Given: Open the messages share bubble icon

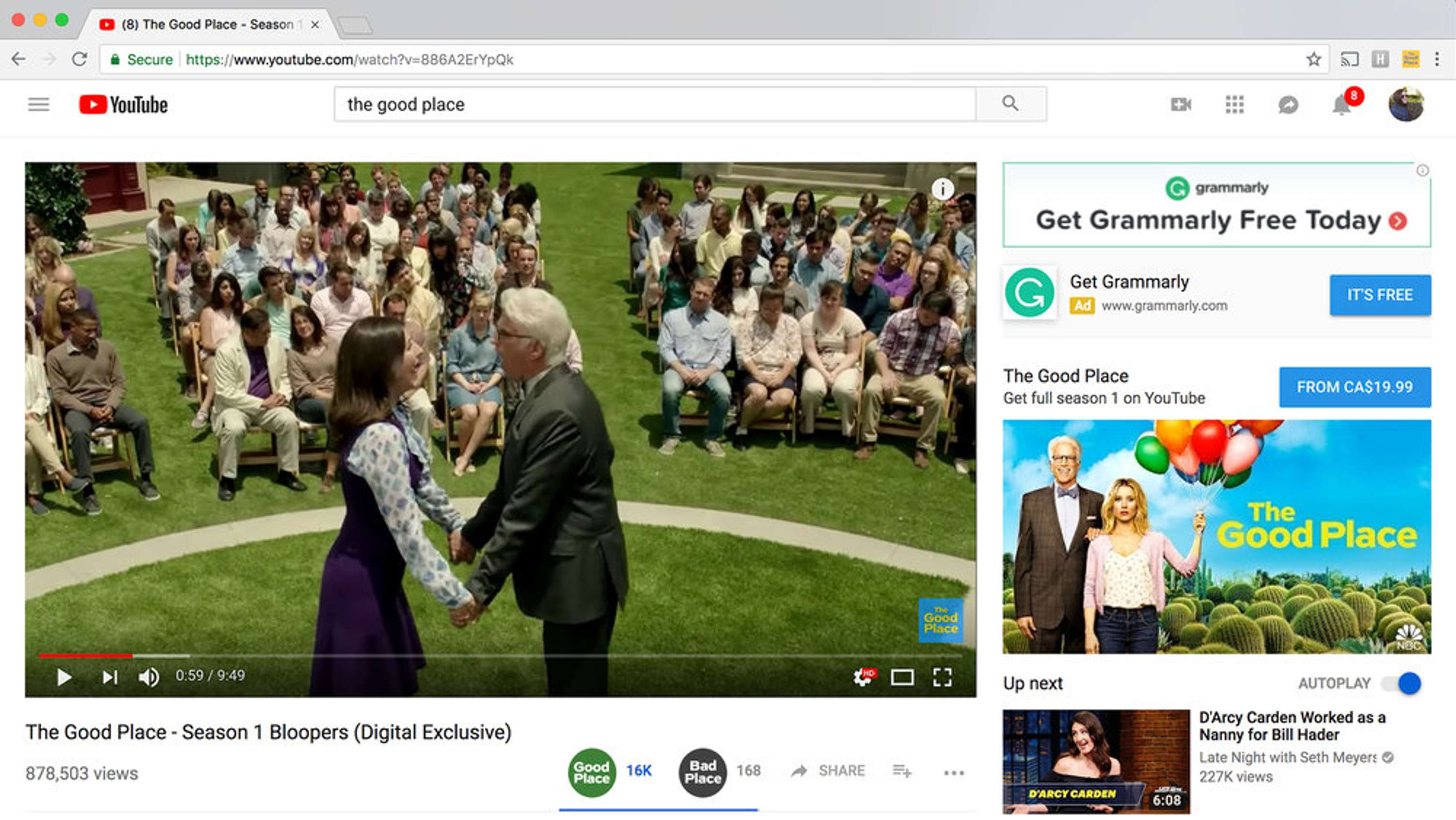Looking at the screenshot, I should (x=1288, y=104).
